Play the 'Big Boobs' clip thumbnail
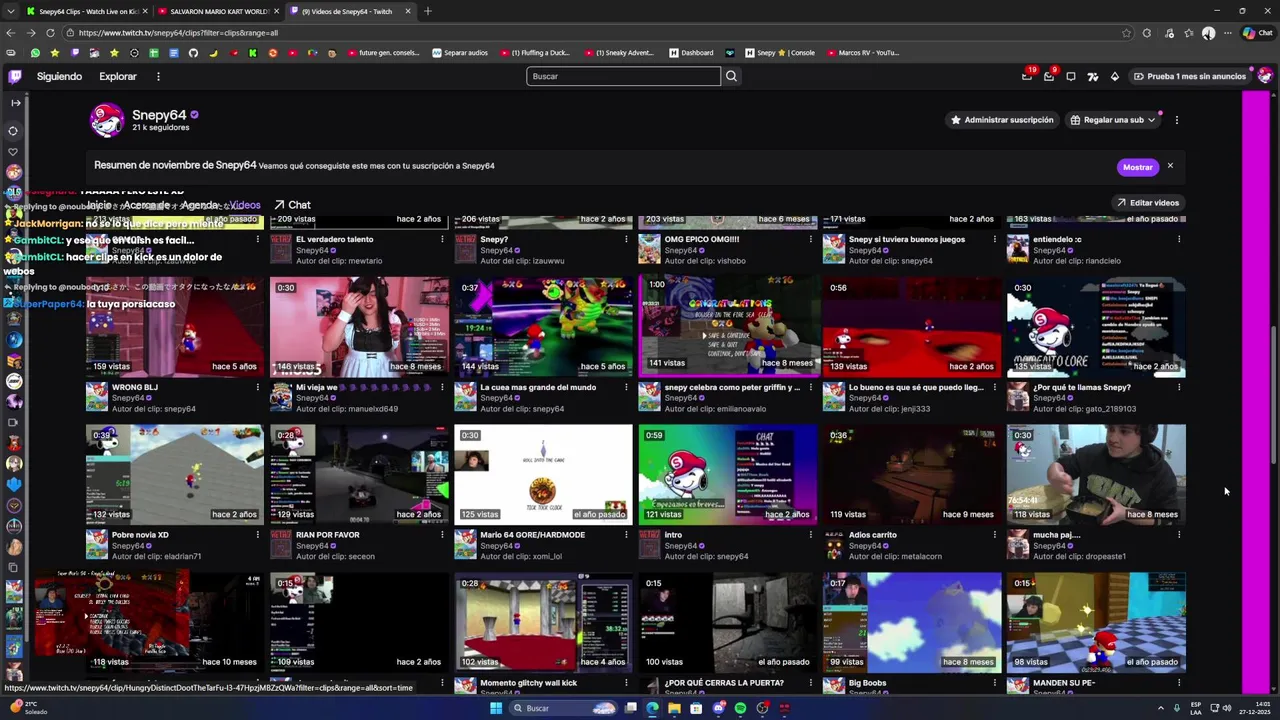The width and height of the screenshot is (1280, 720). (x=912, y=622)
